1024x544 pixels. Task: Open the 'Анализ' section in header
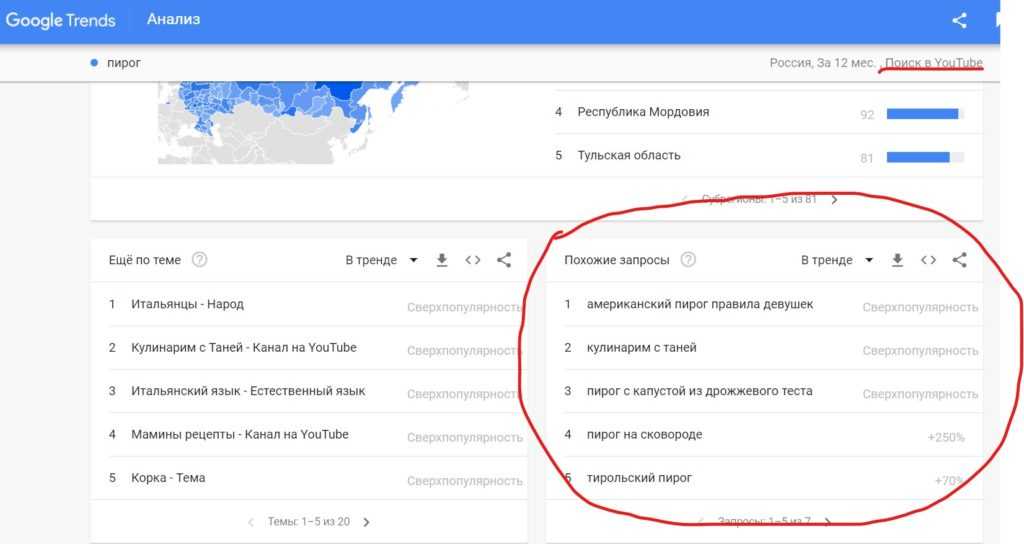[173, 19]
